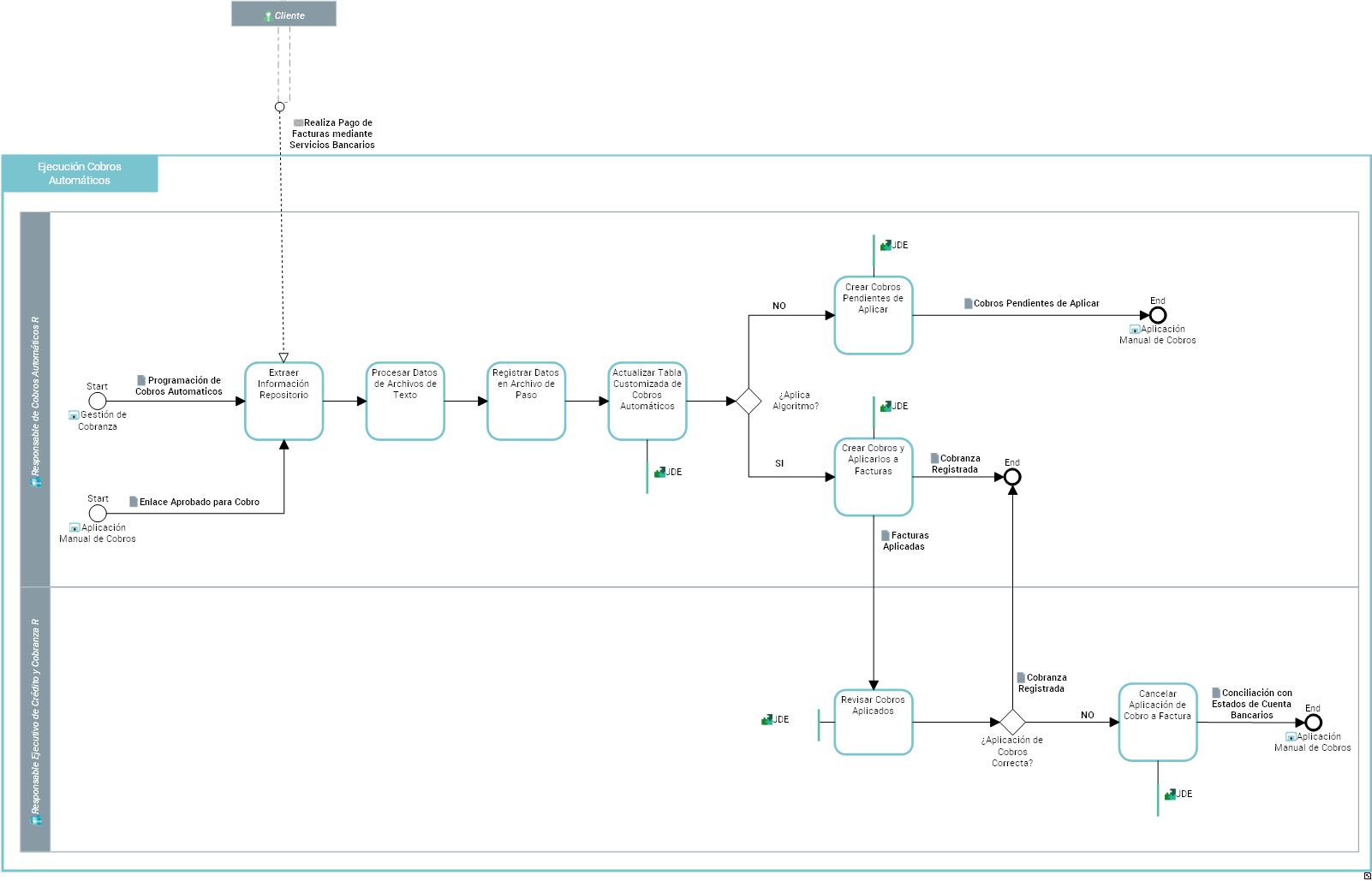This screenshot has height=881, width=1372.
Task: Click the message flow circle below Cliente
Action: pyautogui.click(x=279, y=107)
